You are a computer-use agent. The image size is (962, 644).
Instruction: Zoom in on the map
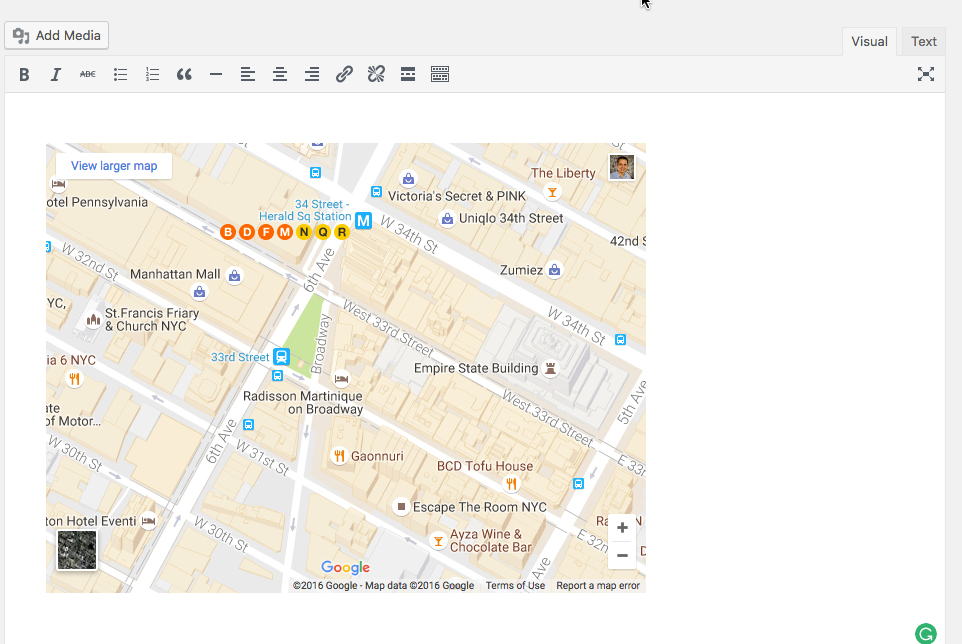[x=622, y=528]
